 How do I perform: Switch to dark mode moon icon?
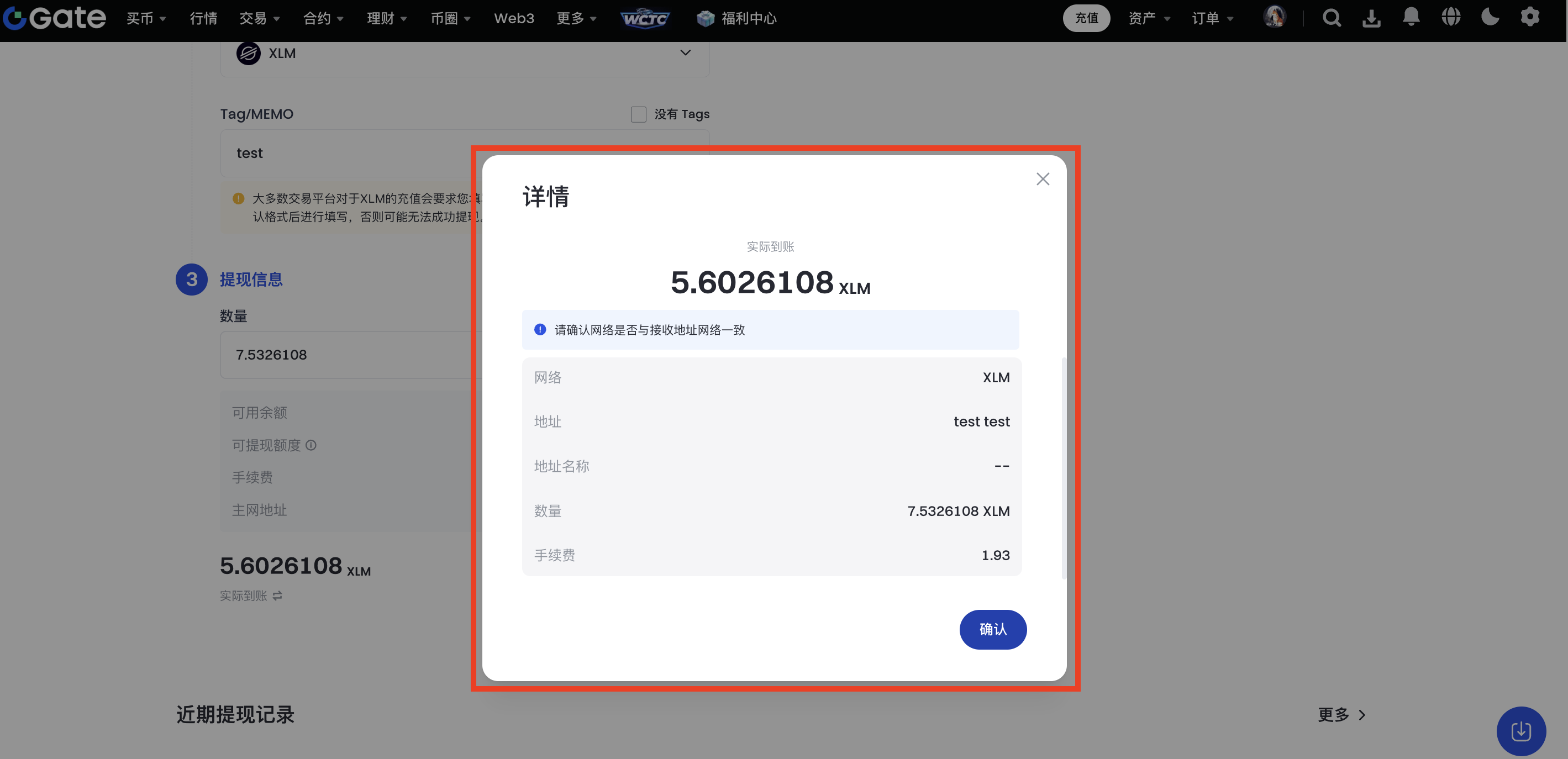1490,17
